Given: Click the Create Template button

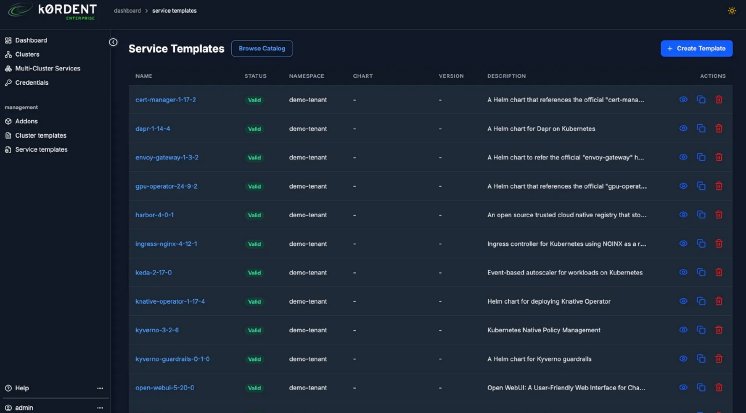Looking at the screenshot, I should coord(697,49).
